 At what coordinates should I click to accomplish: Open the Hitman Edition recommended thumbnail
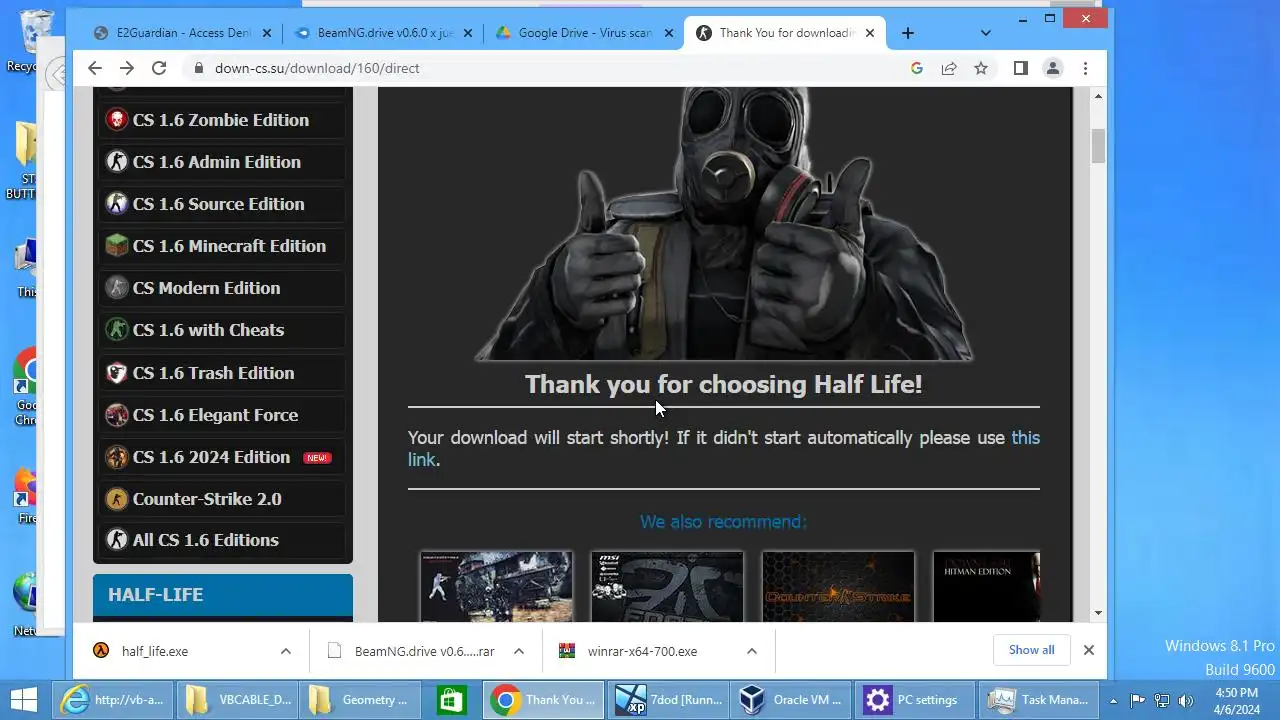click(x=987, y=587)
